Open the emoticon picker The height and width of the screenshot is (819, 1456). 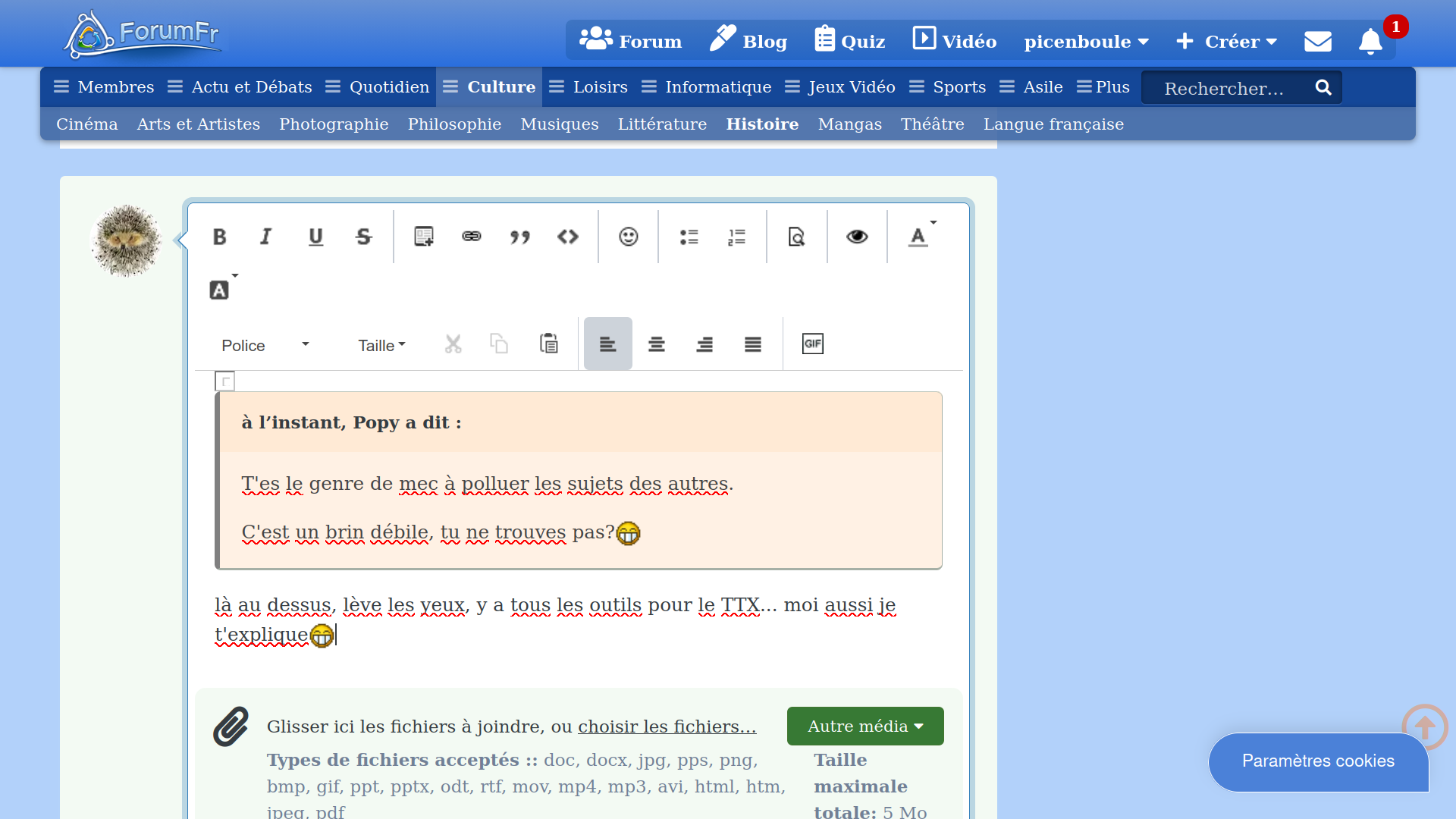tap(629, 237)
